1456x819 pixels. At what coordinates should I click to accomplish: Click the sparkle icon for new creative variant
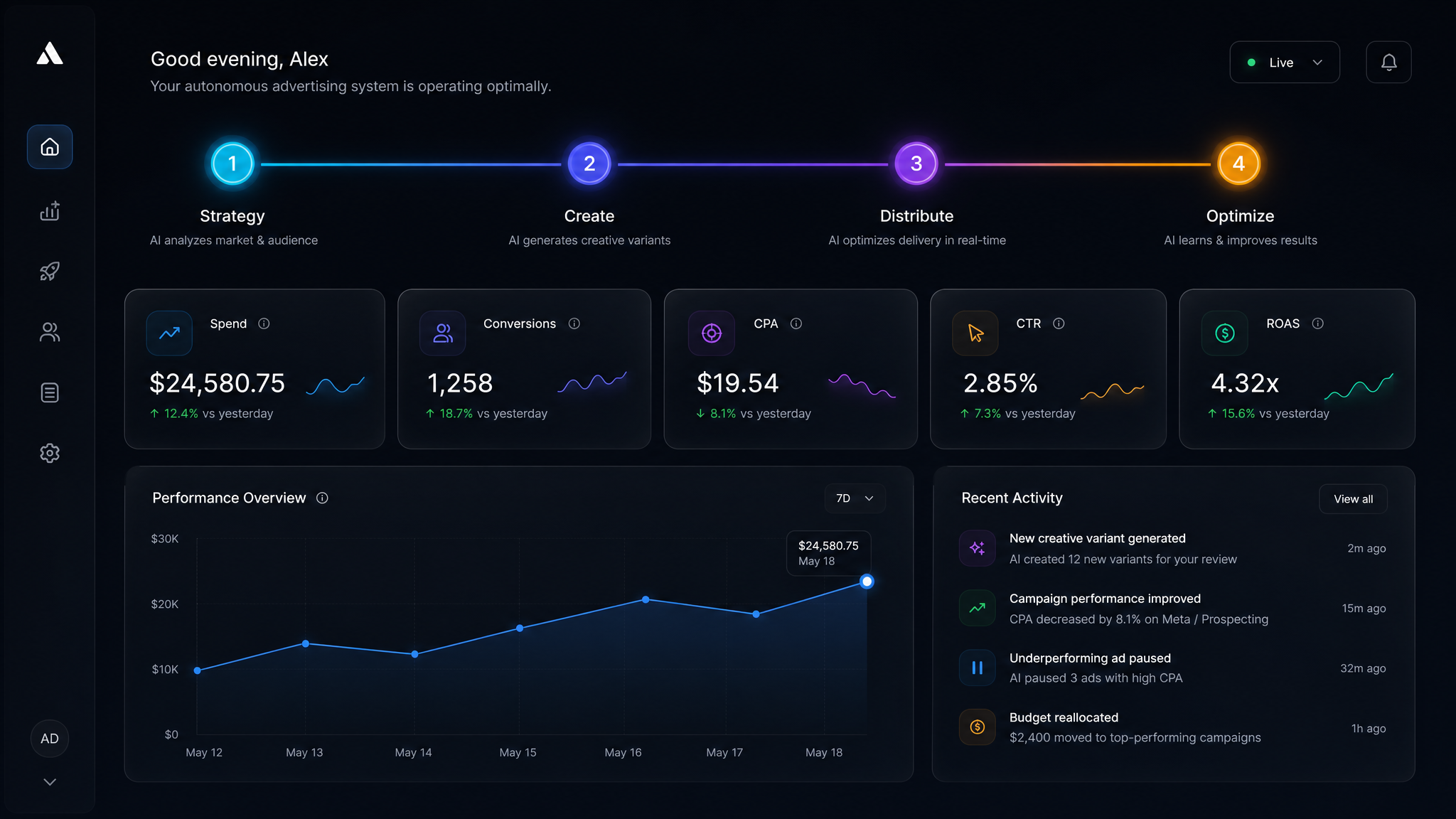coord(978,548)
